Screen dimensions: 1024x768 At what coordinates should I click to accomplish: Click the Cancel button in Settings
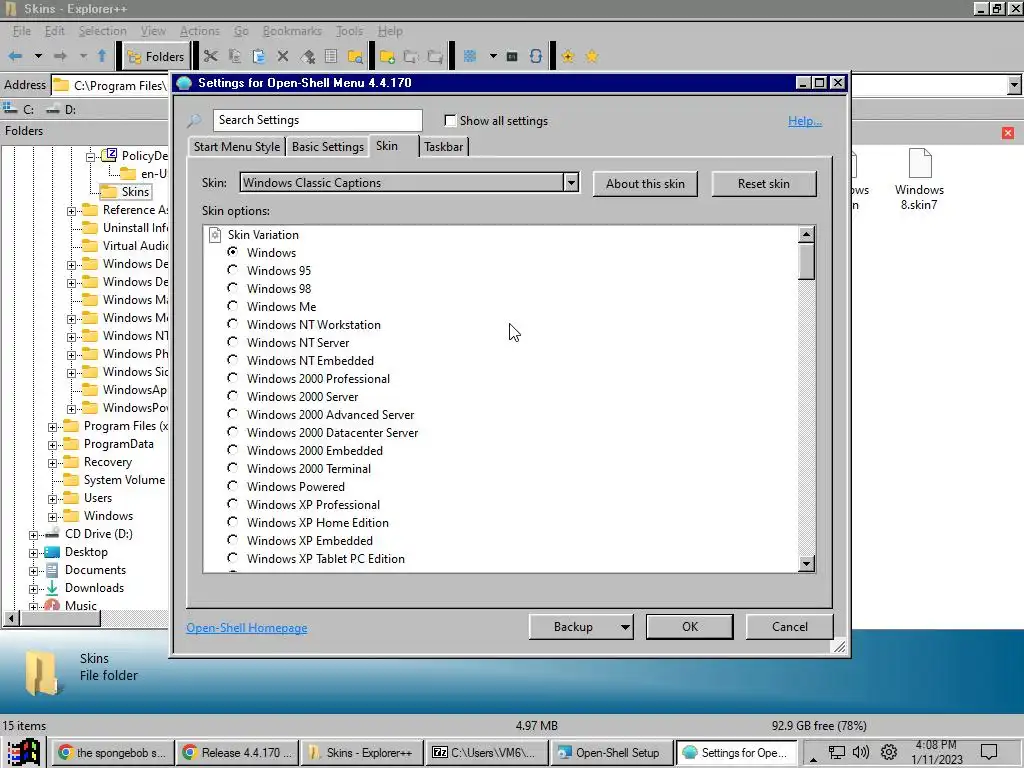pyautogui.click(x=790, y=627)
